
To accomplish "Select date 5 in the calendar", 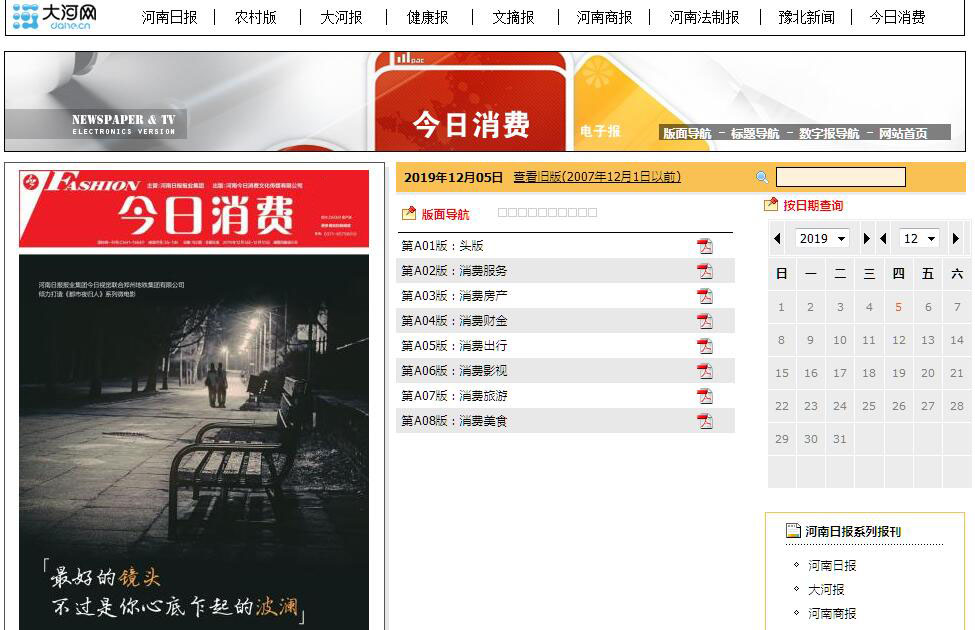I will [898, 307].
